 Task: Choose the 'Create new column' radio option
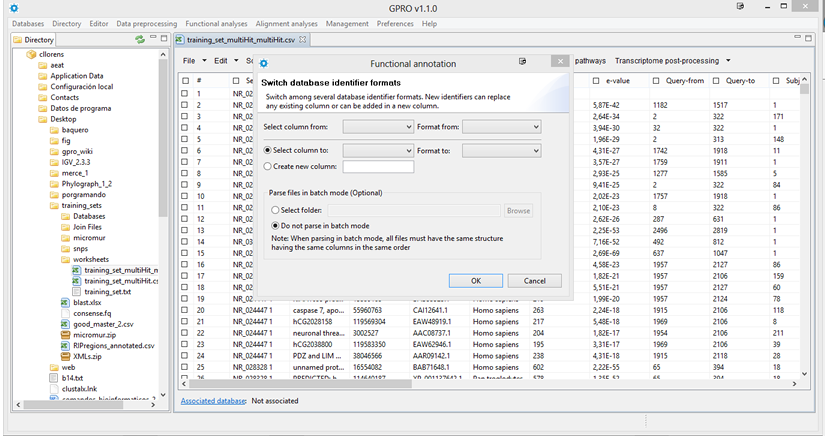267,166
